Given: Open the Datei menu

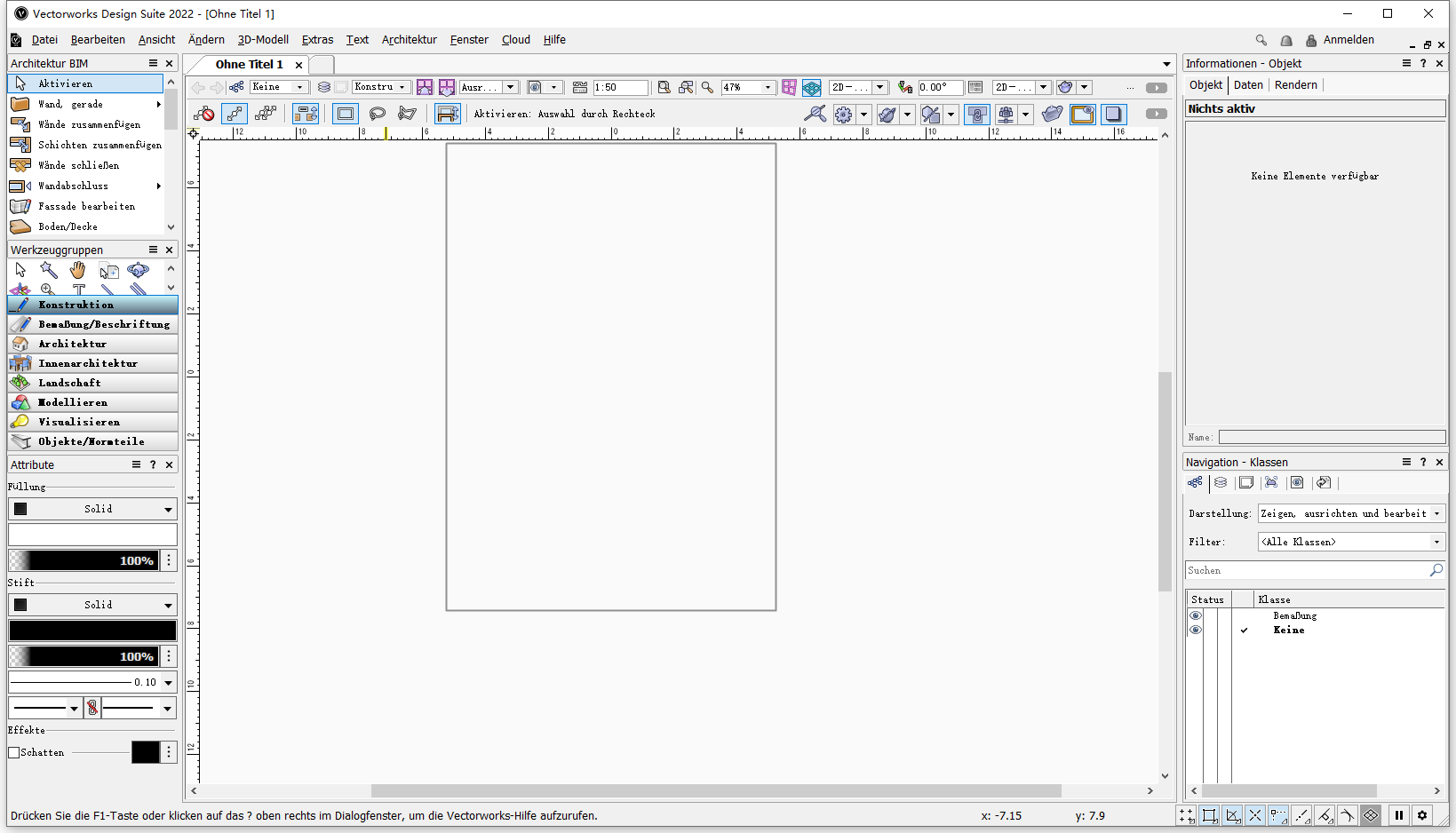Looking at the screenshot, I should pyautogui.click(x=44, y=40).
